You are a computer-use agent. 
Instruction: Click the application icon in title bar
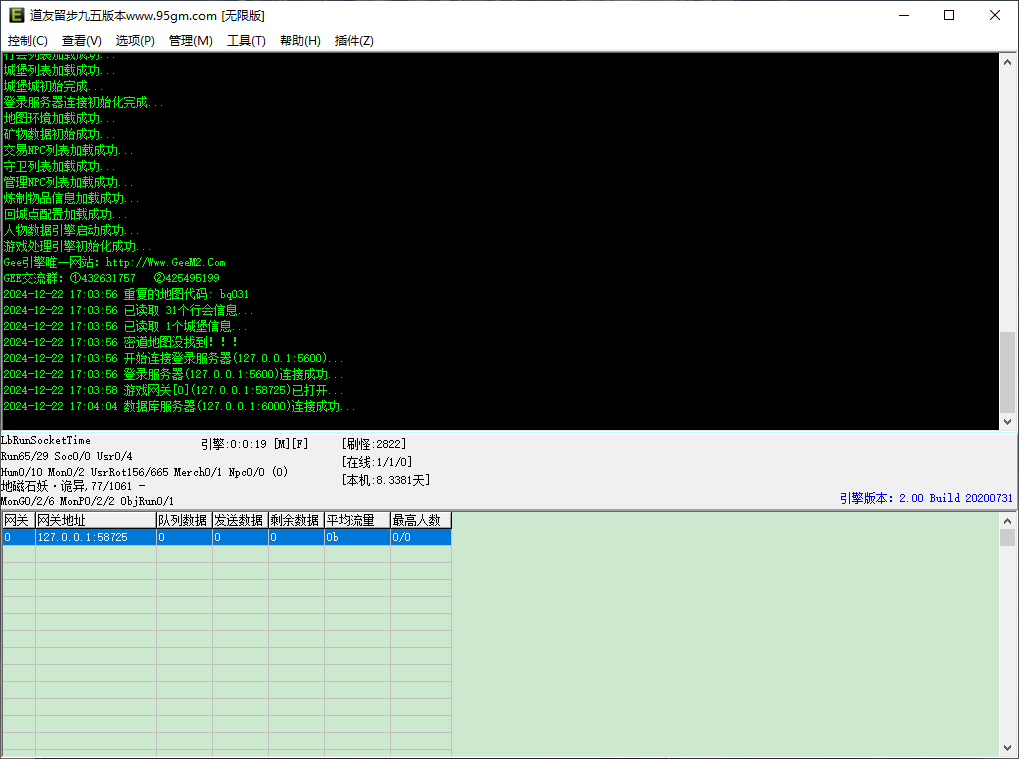click(16, 15)
